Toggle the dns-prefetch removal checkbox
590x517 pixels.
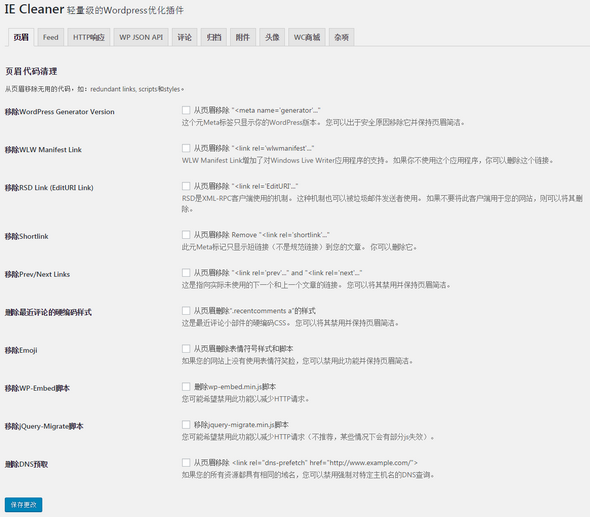coord(186,463)
